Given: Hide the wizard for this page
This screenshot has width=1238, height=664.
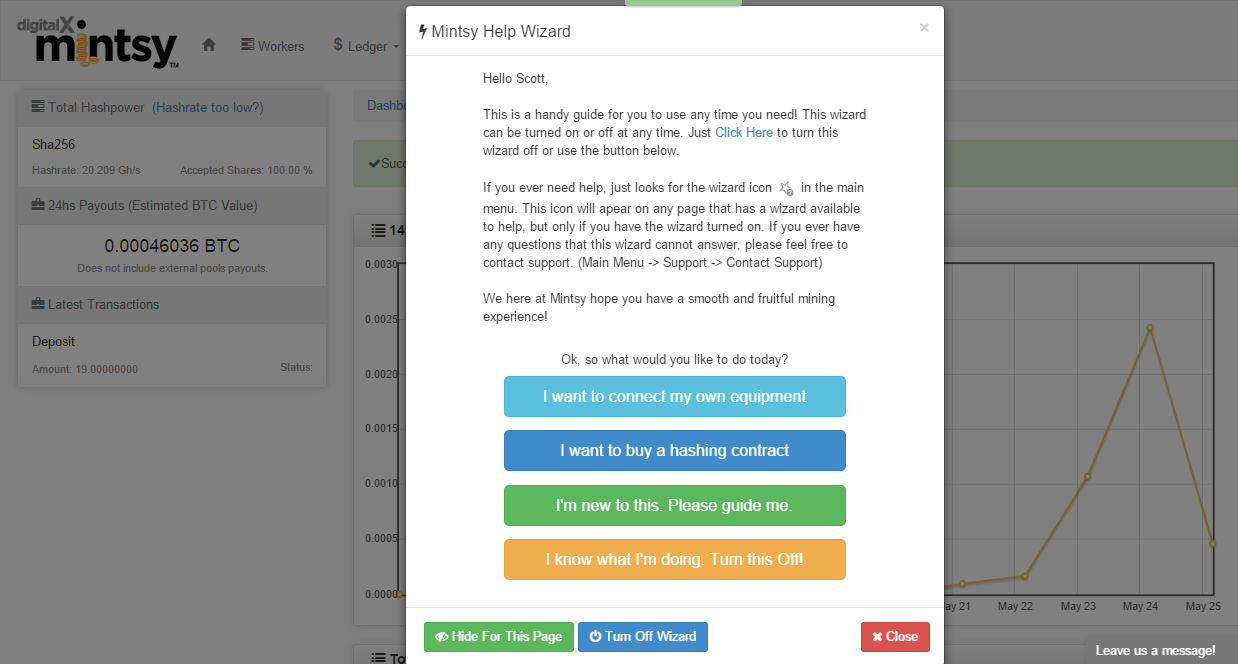Looking at the screenshot, I should click(498, 637).
